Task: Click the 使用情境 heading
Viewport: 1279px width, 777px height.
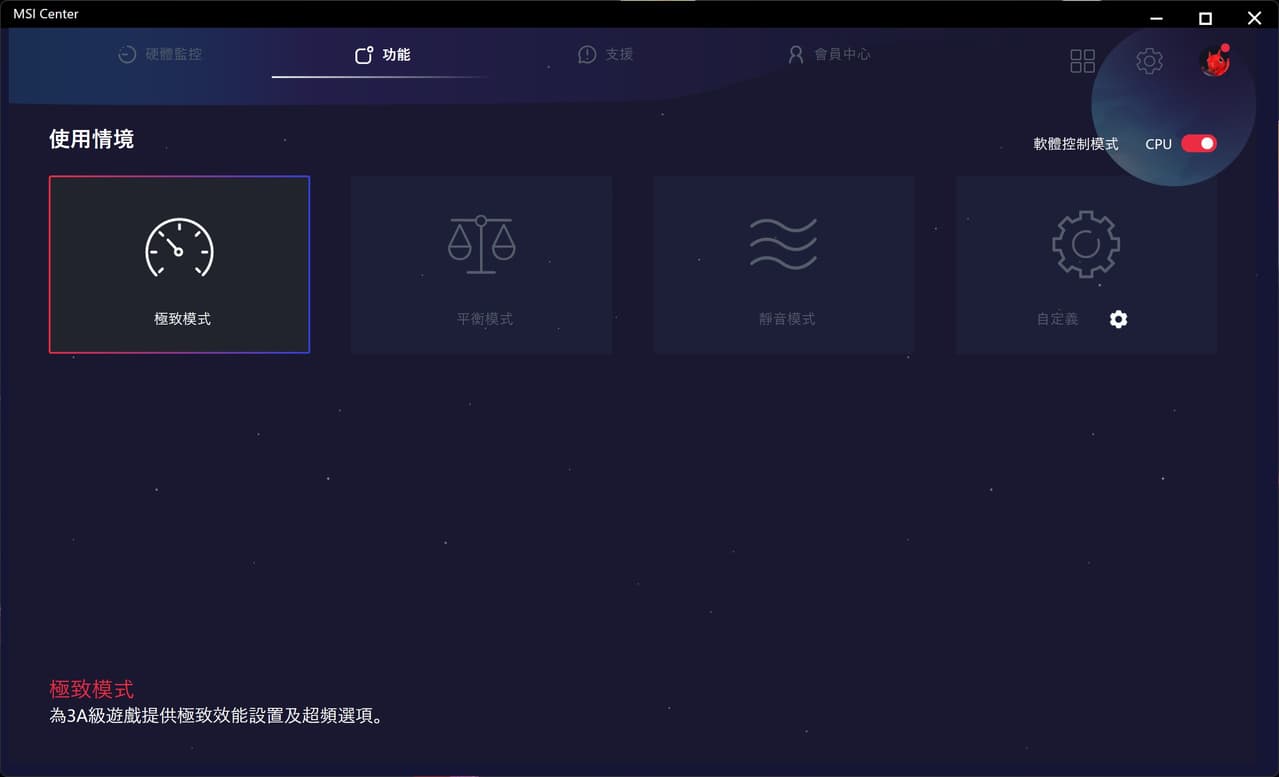Action: point(91,139)
